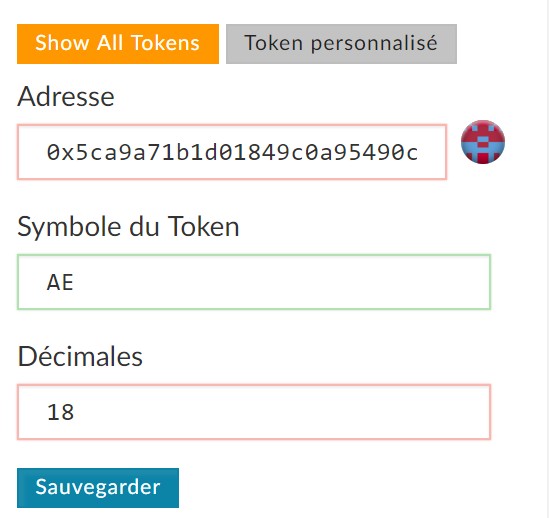
Task: Click circular identicon beside address field
Action: click(483, 142)
